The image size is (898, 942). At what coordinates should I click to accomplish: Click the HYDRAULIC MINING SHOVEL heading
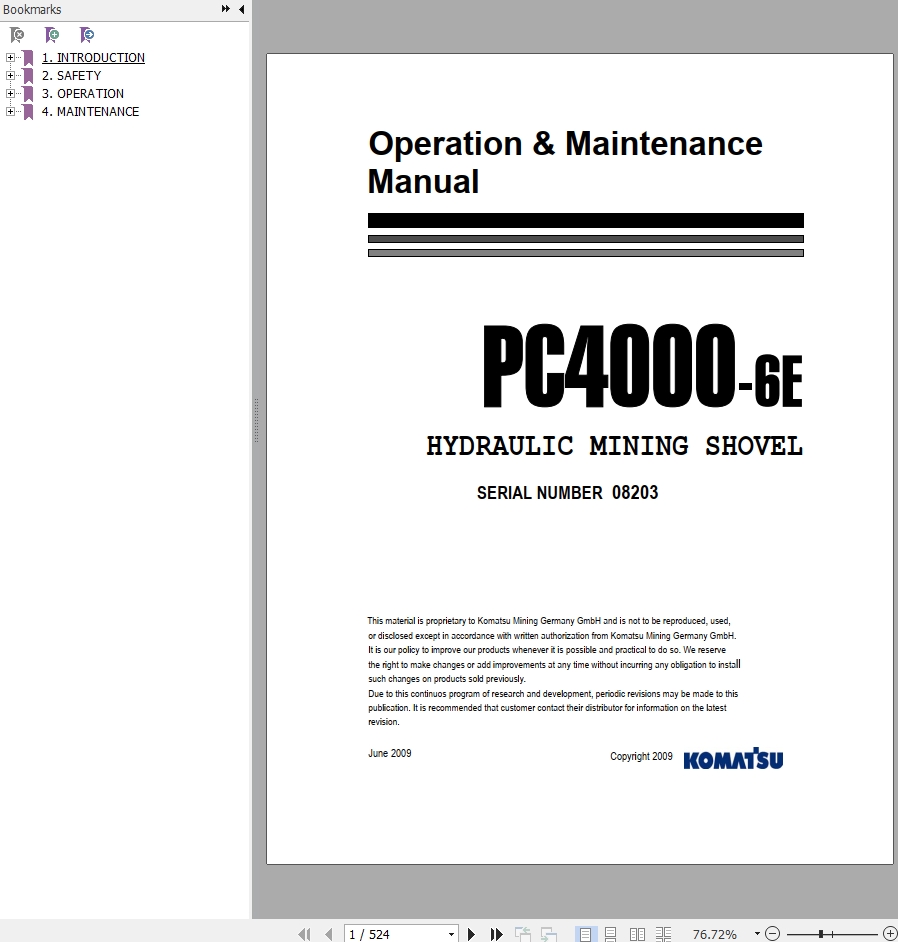pos(614,446)
